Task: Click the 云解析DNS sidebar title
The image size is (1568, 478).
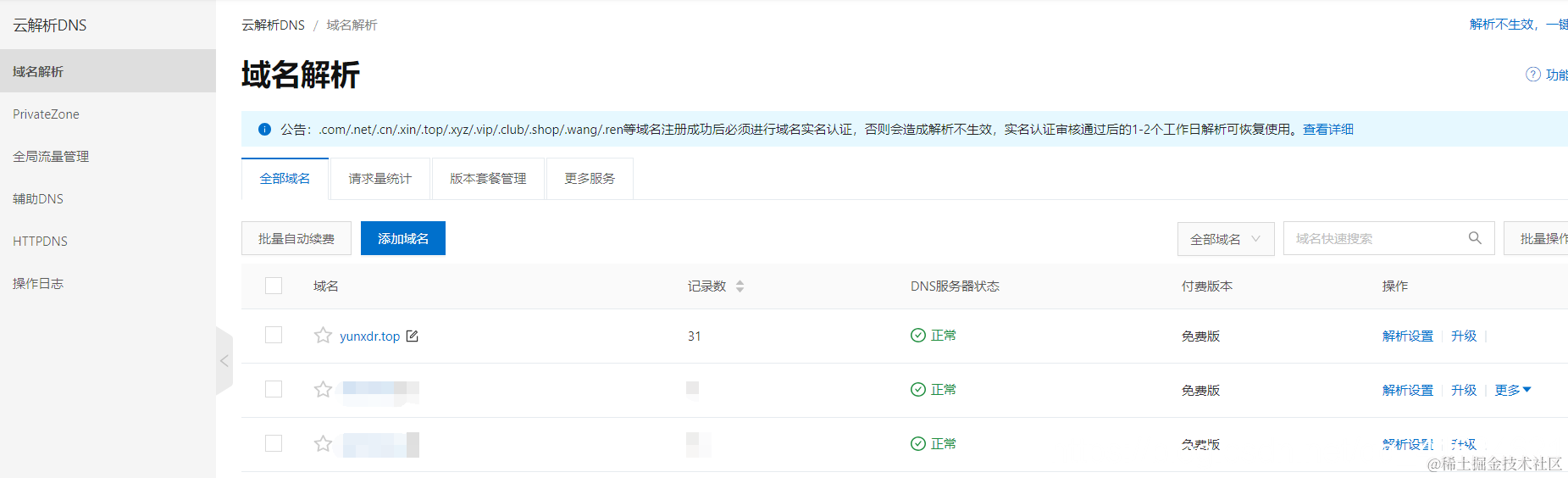Action: pyautogui.click(x=50, y=25)
